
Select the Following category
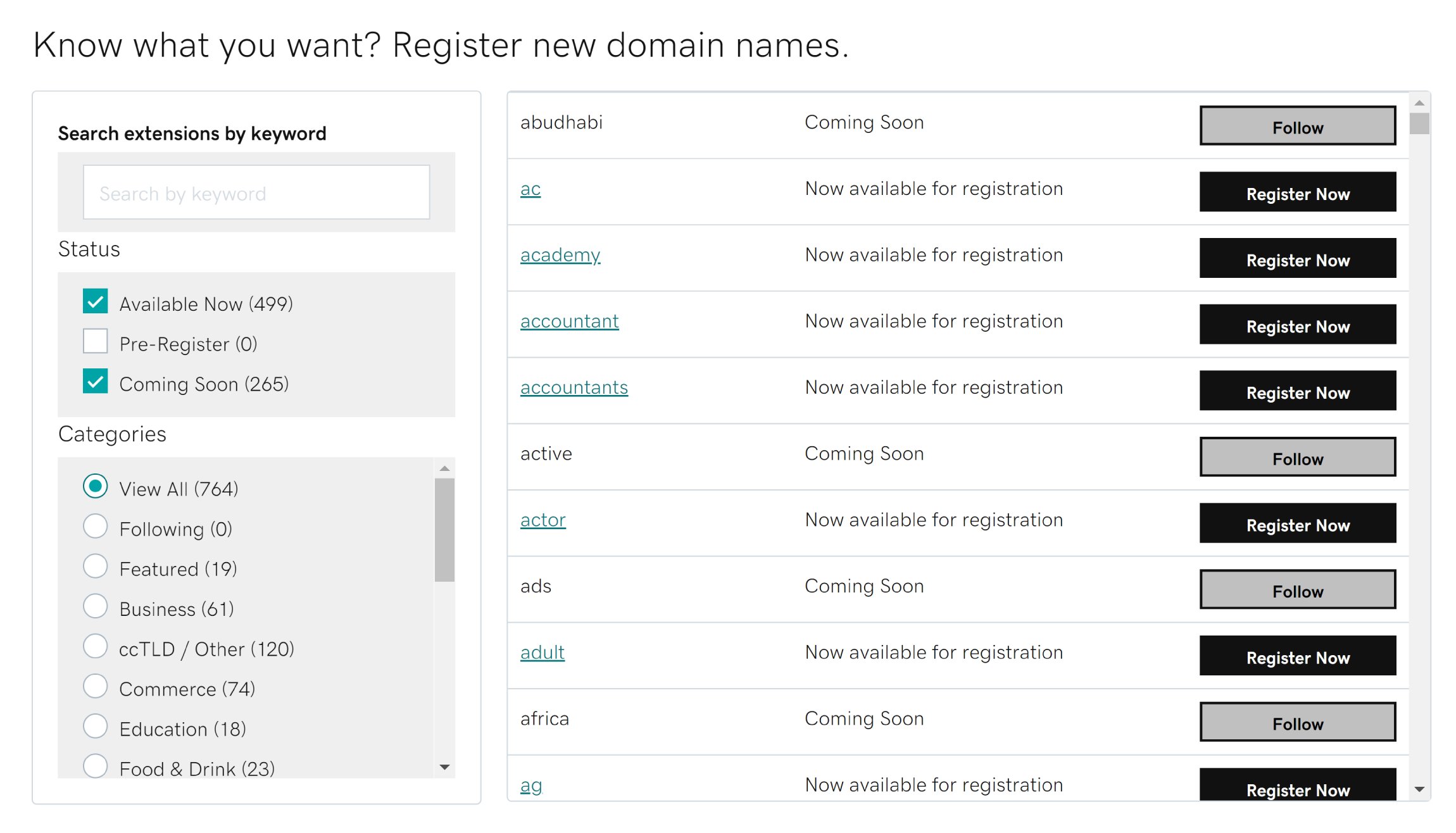[96, 527]
